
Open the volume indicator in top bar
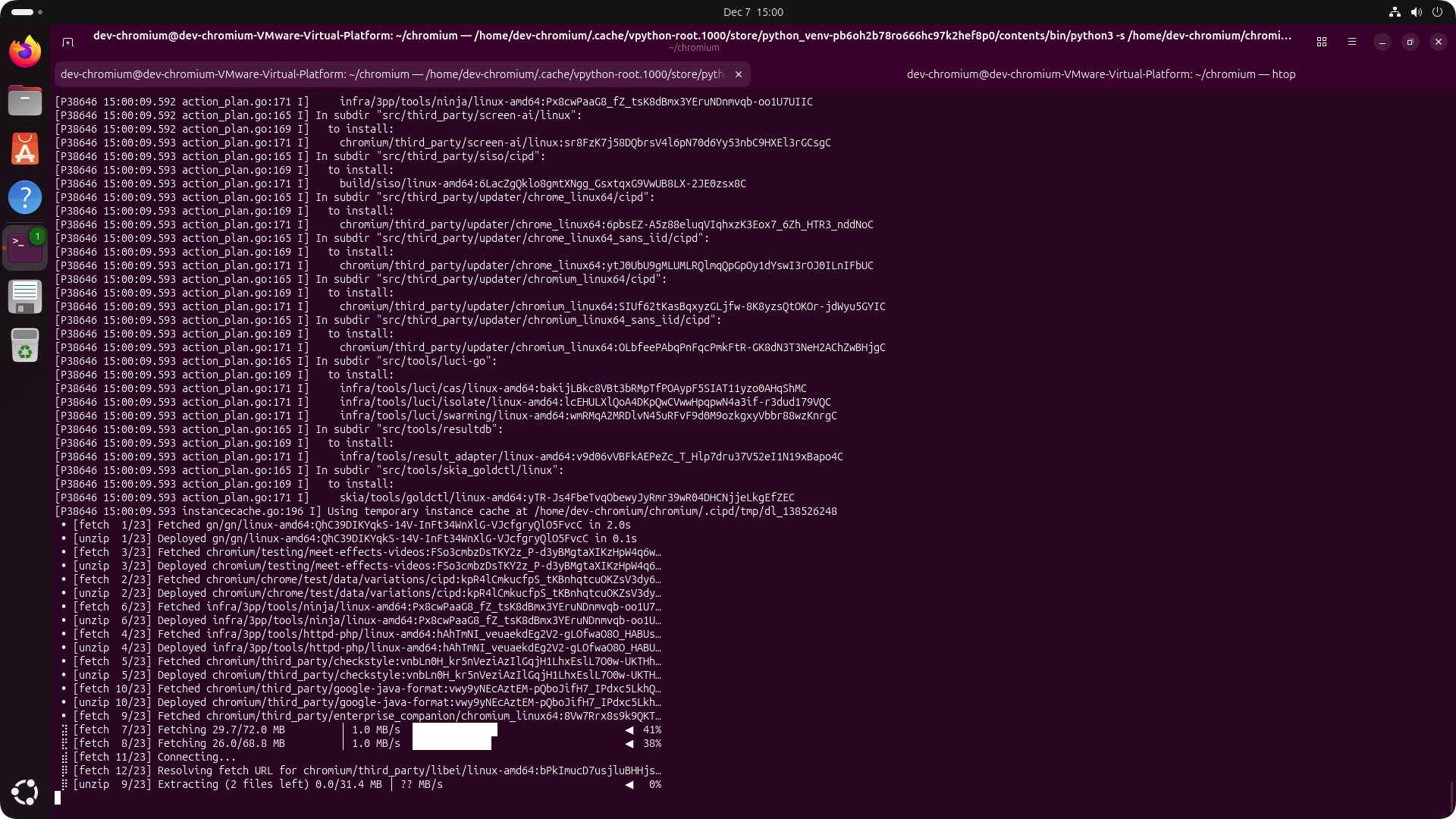[1416, 12]
